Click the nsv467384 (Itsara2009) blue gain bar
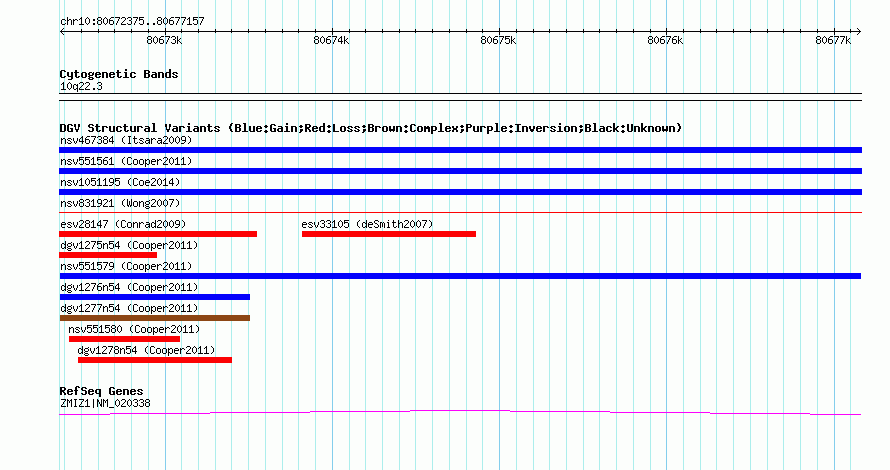This screenshot has height=470, width=890. click(x=460, y=150)
